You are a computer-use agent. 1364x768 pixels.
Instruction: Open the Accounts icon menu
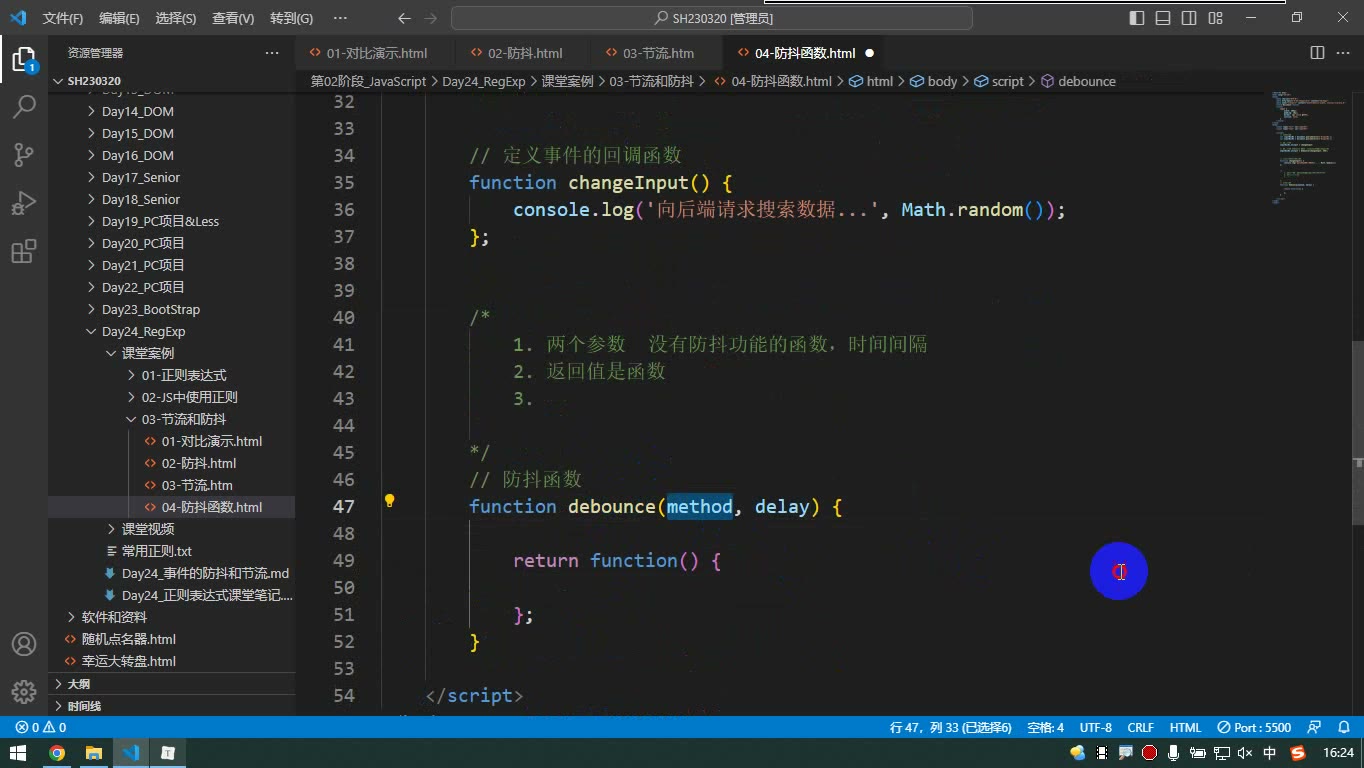pos(24,644)
